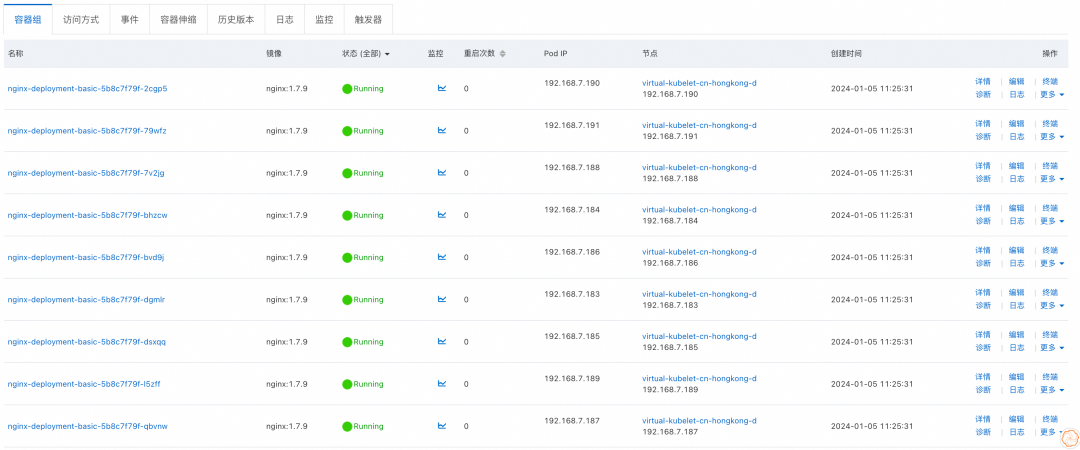Open monitoring chart for pod ending qbvnw
Viewport: 1080px width, 450px height.
(442, 425)
